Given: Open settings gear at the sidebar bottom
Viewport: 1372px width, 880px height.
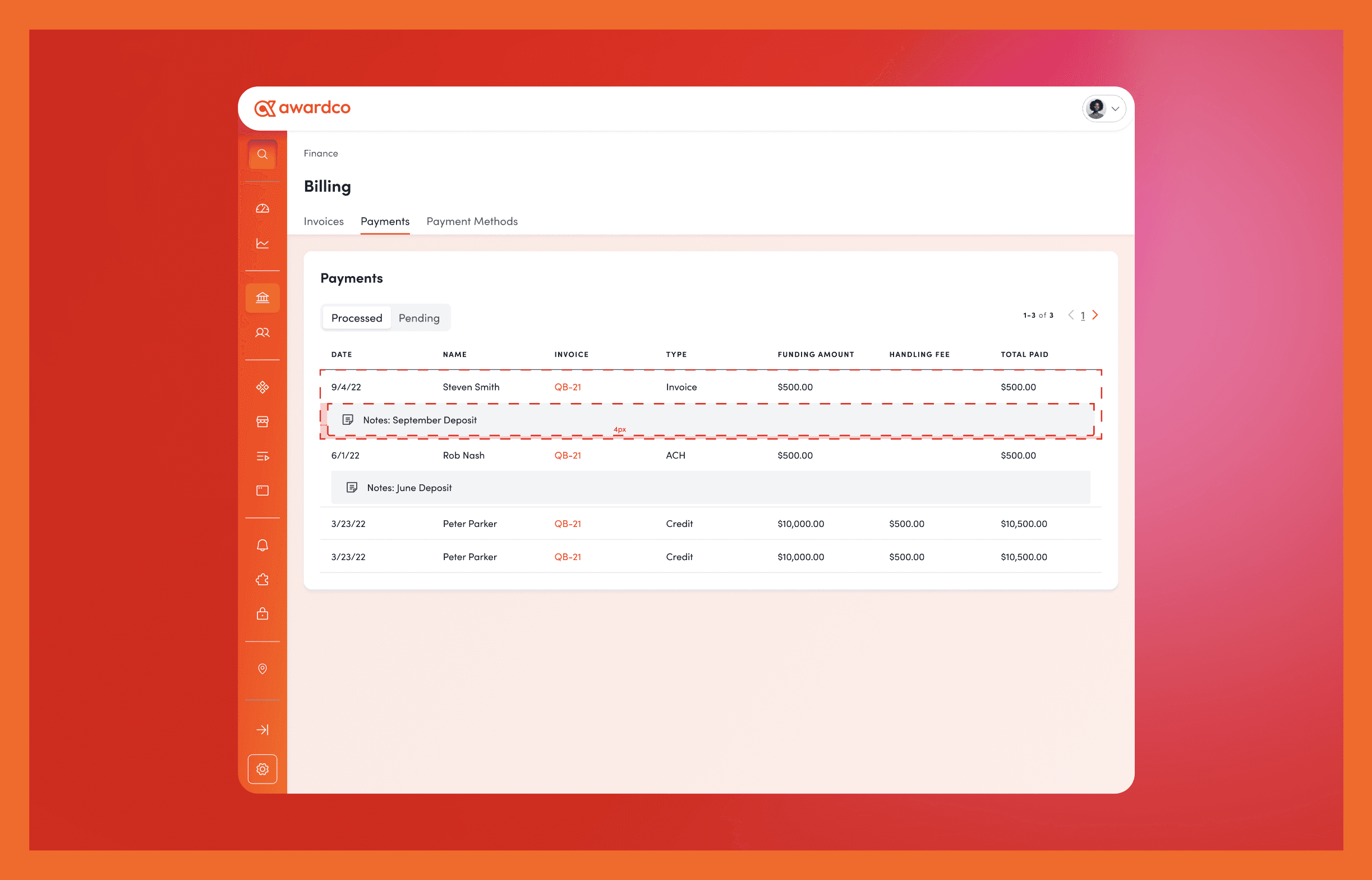Looking at the screenshot, I should point(263,769).
